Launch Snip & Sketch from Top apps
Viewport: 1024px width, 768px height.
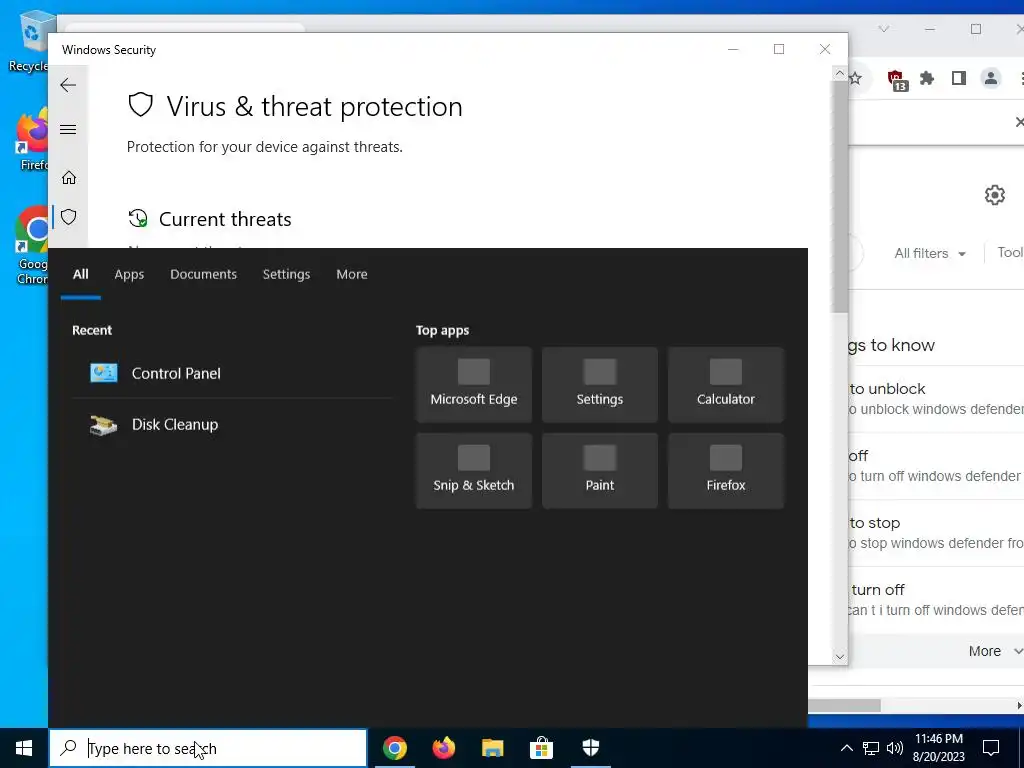(473, 471)
